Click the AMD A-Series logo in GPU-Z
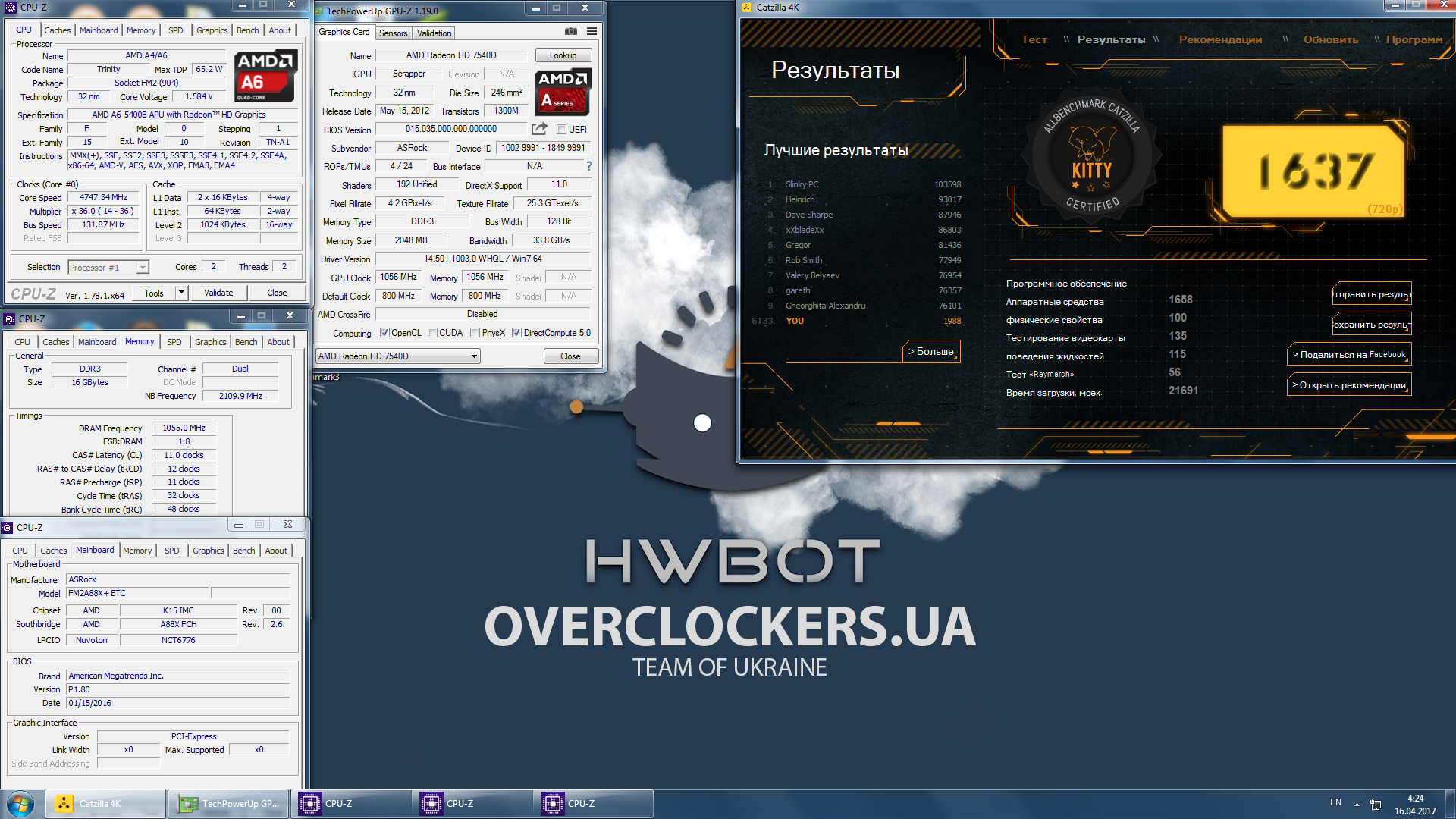Viewport: 1456px width, 819px height. pyautogui.click(x=563, y=92)
